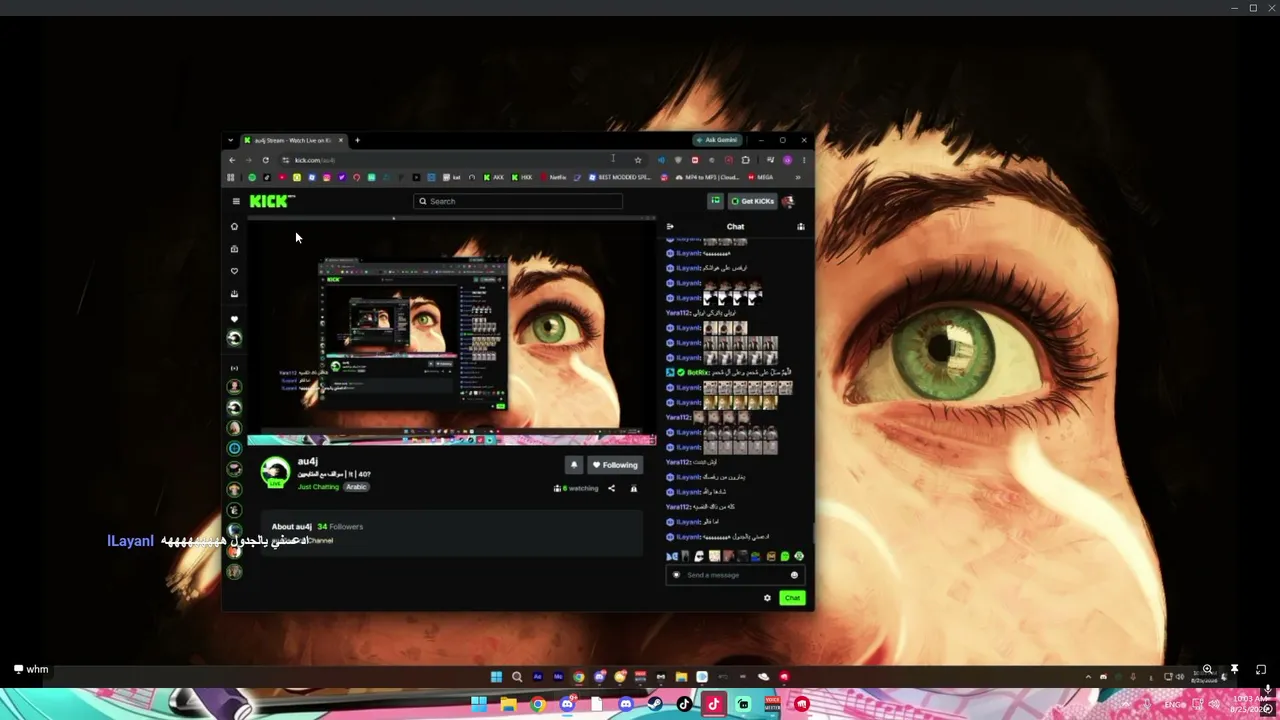This screenshot has height=720, width=1280.
Task: Go to Home in Kick sidebar
Action: [x=234, y=227]
